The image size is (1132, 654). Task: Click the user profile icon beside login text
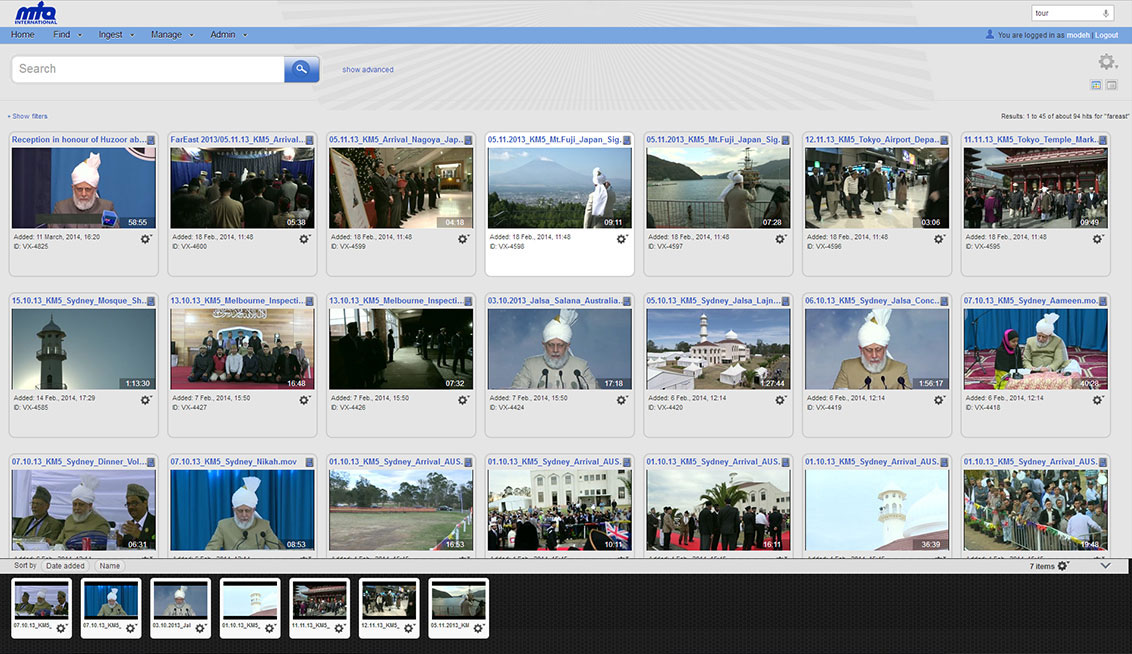(990, 34)
